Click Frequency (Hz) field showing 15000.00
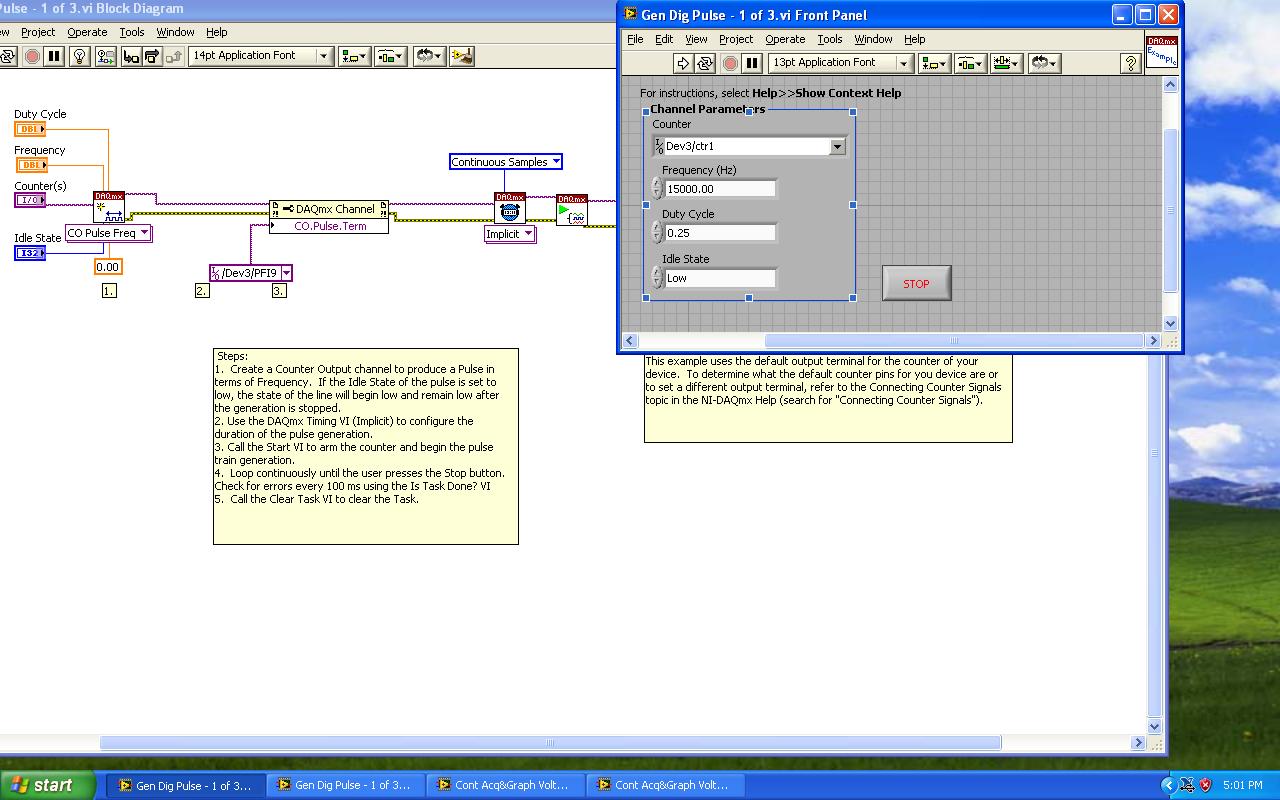 [x=720, y=189]
